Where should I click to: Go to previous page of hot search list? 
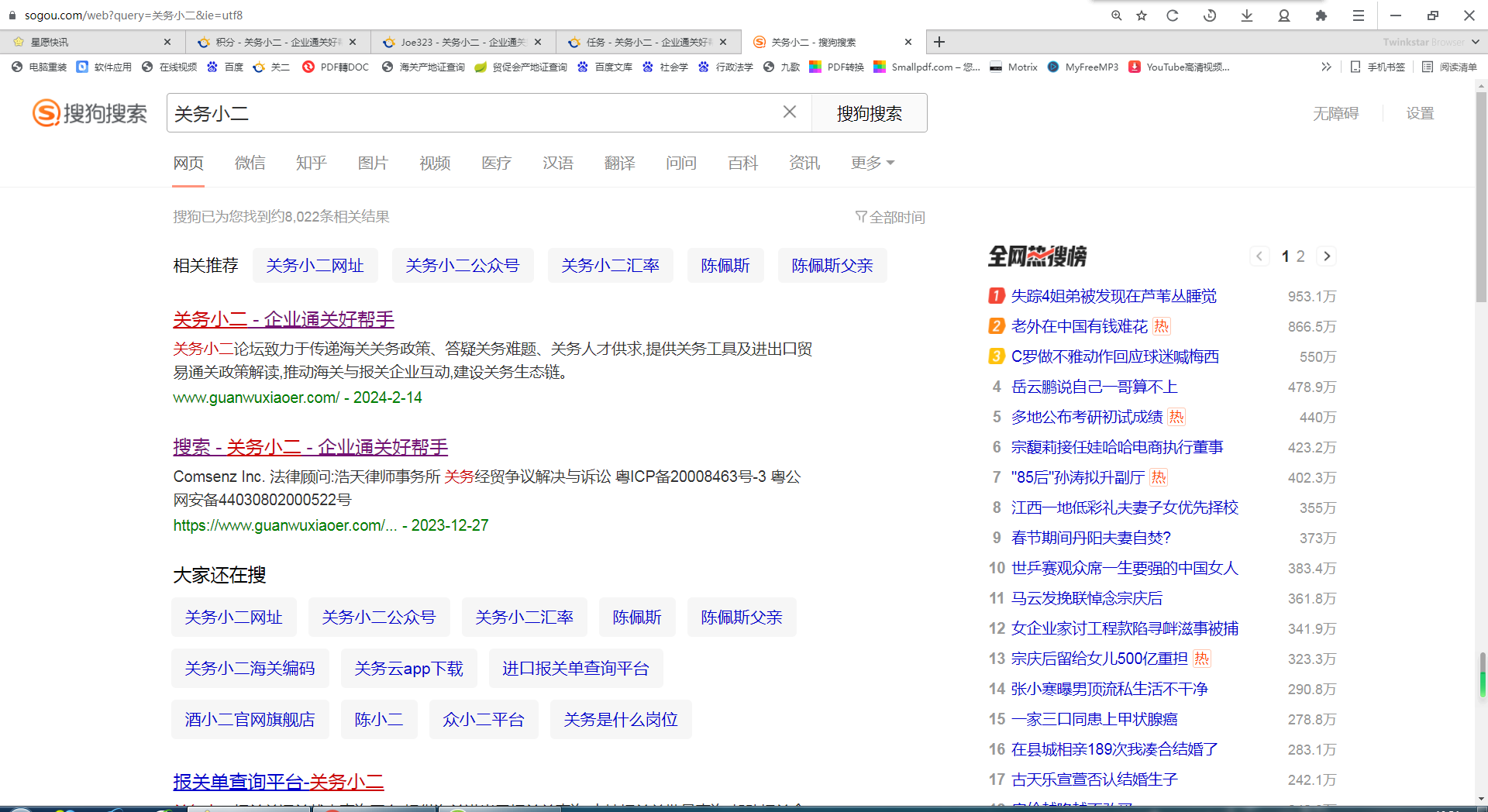[x=1259, y=256]
